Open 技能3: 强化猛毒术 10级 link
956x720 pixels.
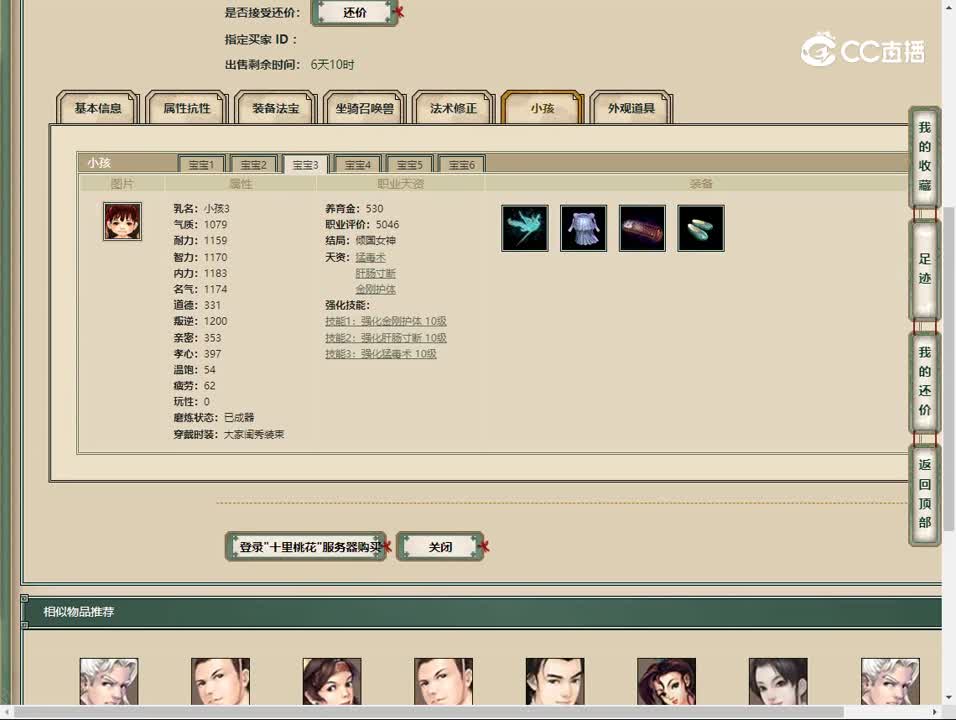pos(381,354)
